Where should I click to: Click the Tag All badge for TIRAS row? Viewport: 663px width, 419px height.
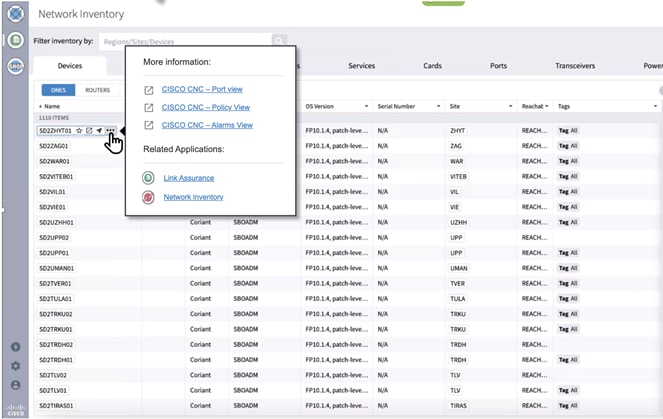tap(568, 405)
